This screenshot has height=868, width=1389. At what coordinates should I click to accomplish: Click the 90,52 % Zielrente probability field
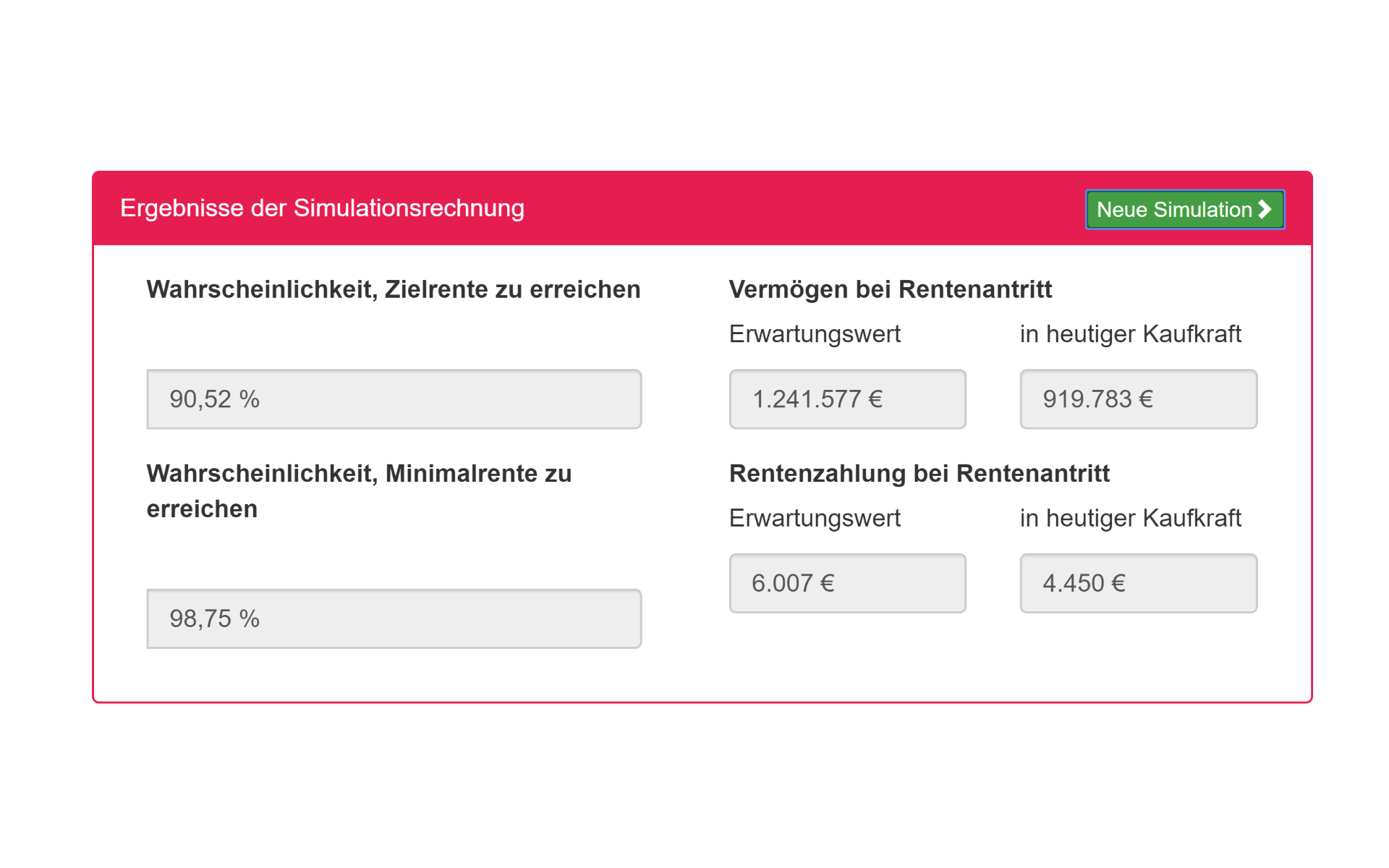[x=394, y=399]
